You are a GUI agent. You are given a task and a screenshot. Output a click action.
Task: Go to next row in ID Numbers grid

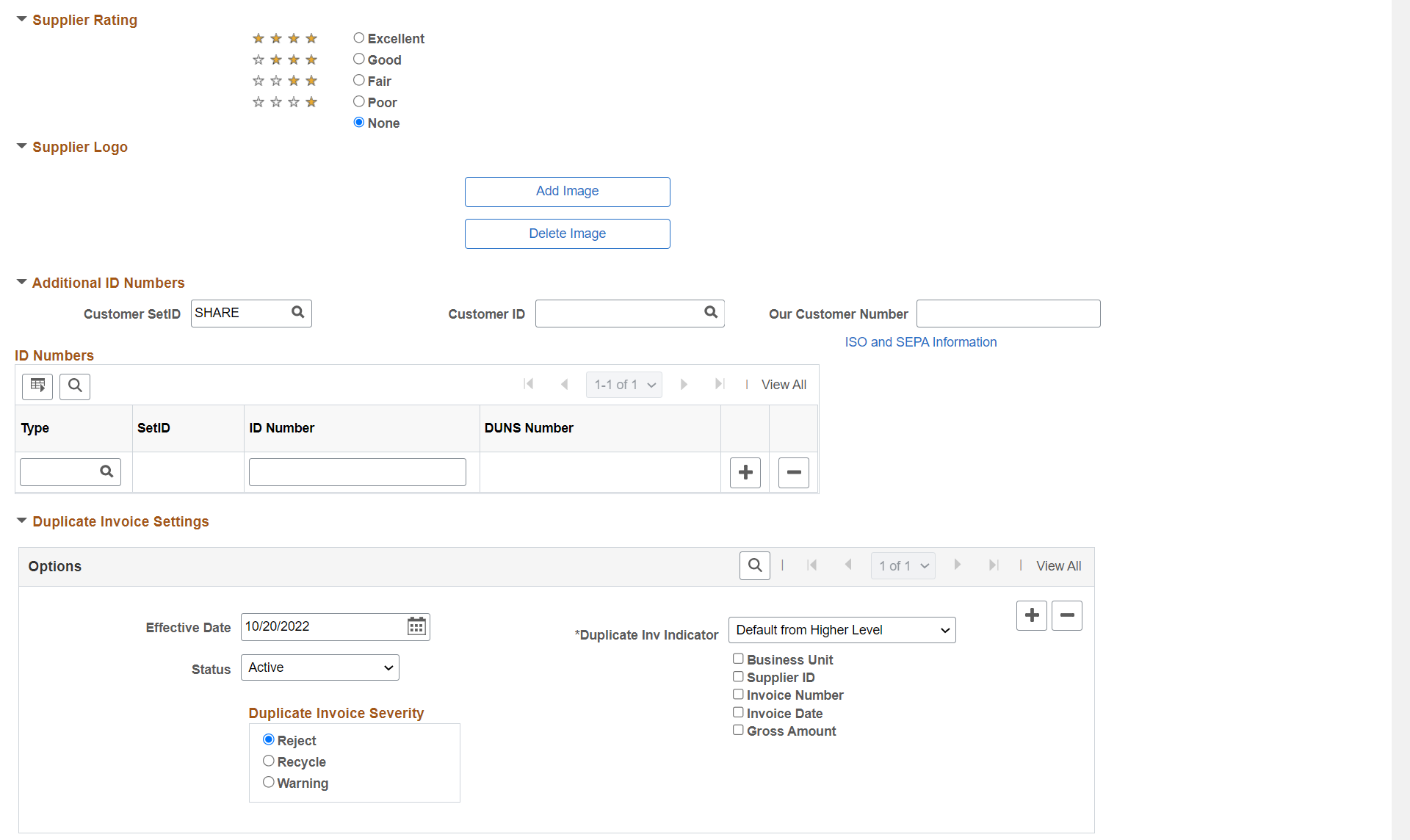click(x=684, y=384)
